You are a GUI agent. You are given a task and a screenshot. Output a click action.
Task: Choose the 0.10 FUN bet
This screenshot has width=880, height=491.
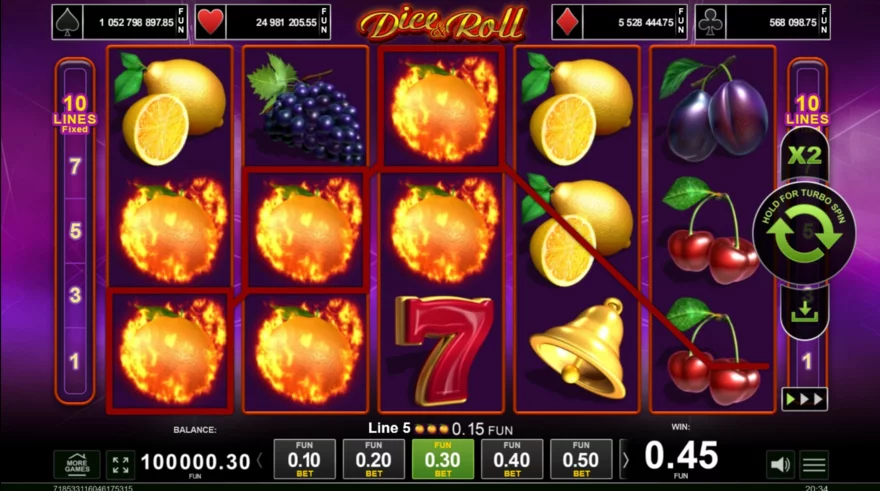click(304, 459)
